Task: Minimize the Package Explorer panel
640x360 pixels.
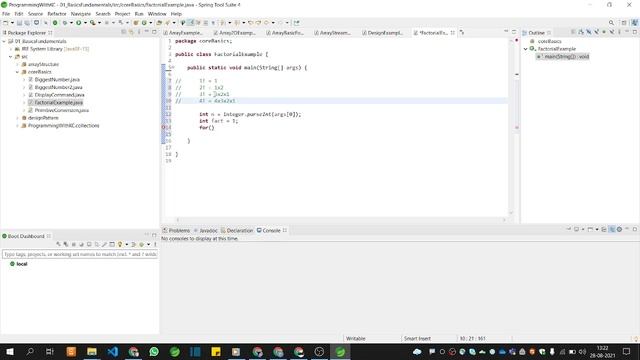Action: (147, 32)
